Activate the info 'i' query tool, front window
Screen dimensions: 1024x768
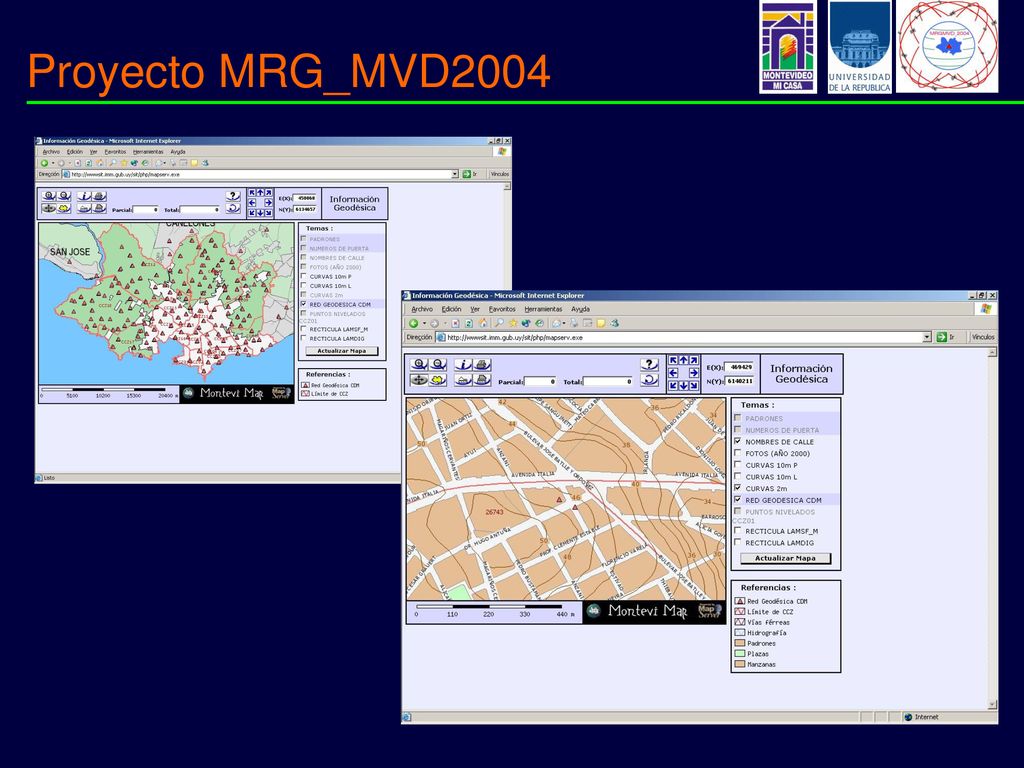(x=463, y=364)
